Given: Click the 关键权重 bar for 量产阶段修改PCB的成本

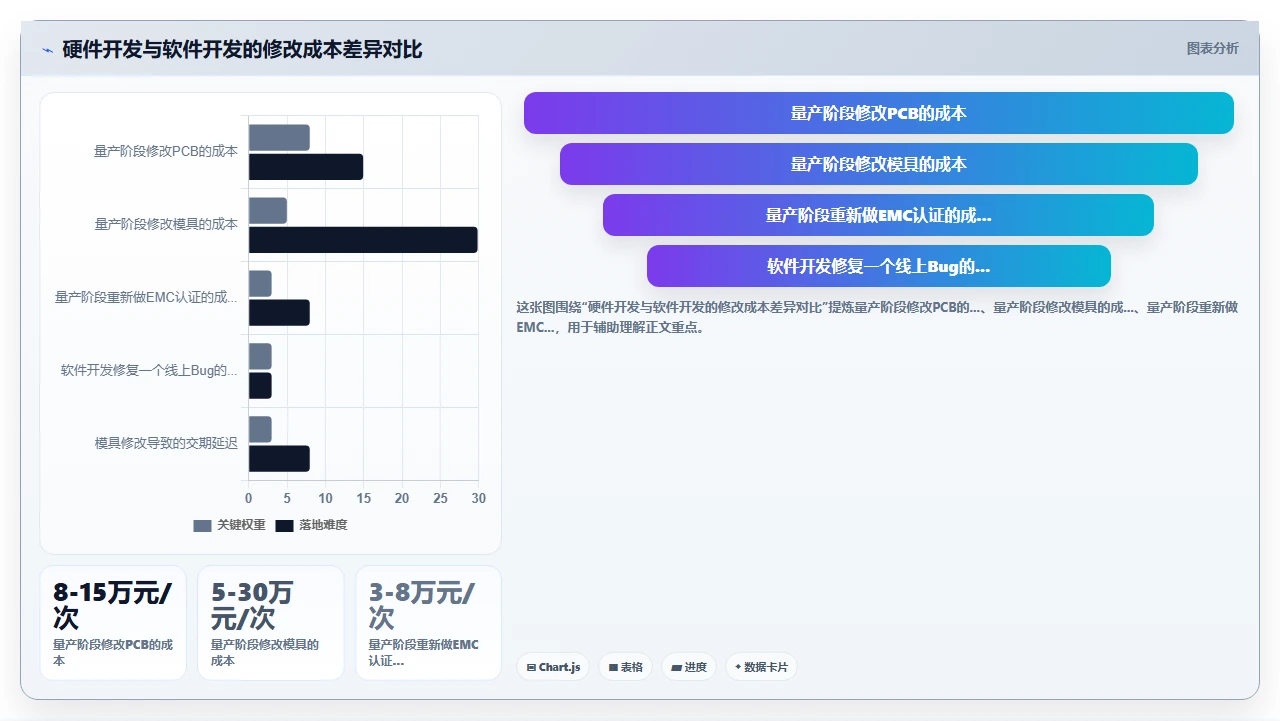Looking at the screenshot, I should coord(279,137).
